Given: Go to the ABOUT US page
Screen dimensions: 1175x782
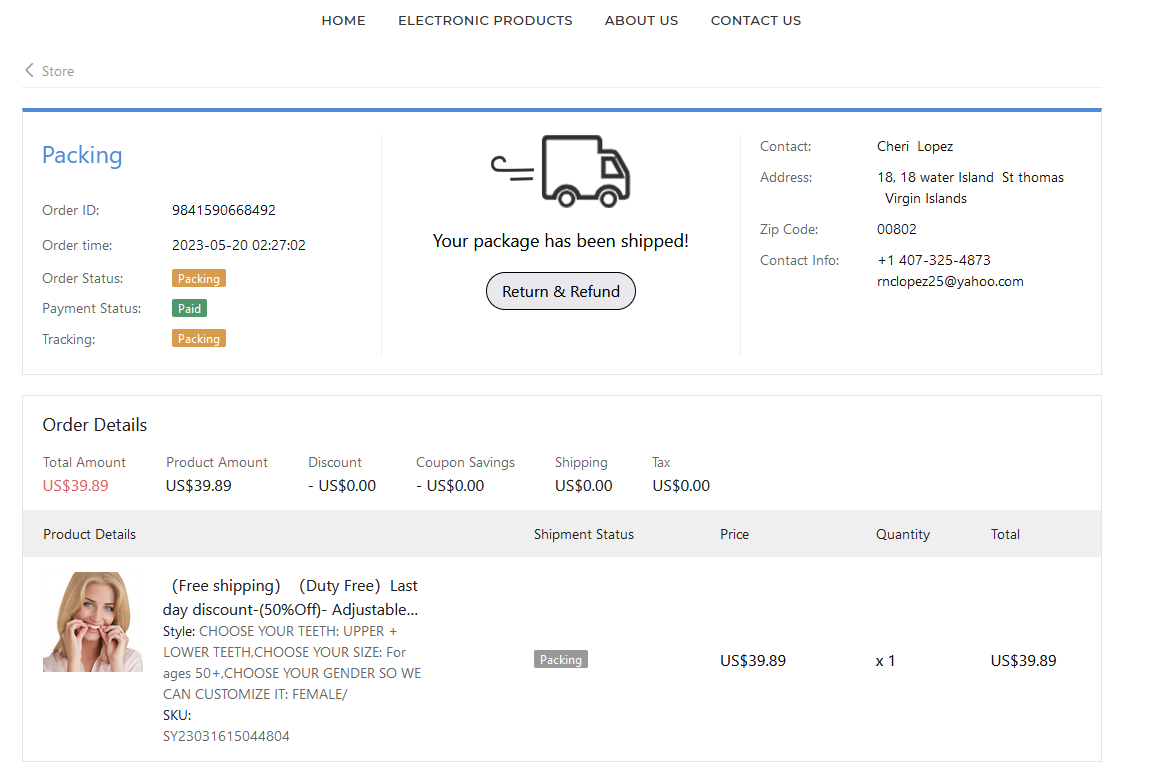Looking at the screenshot, I should click(x=641, y=20).
